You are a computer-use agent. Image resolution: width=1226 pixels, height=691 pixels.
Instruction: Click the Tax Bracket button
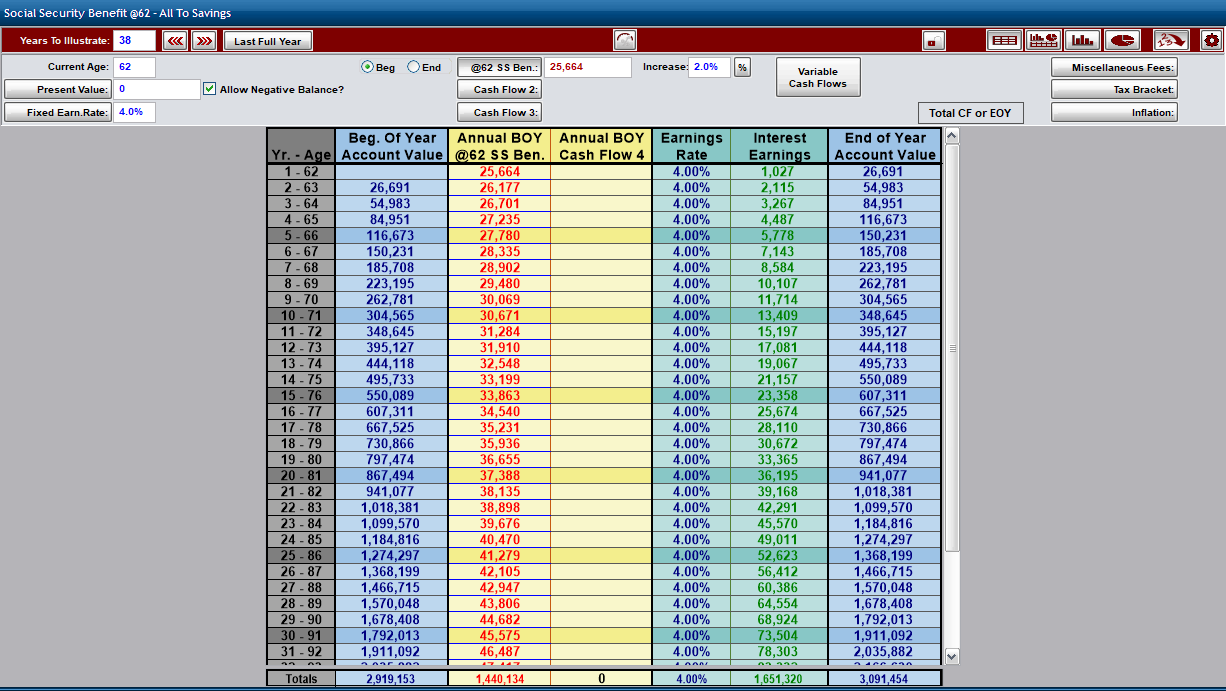point(1114,89)
